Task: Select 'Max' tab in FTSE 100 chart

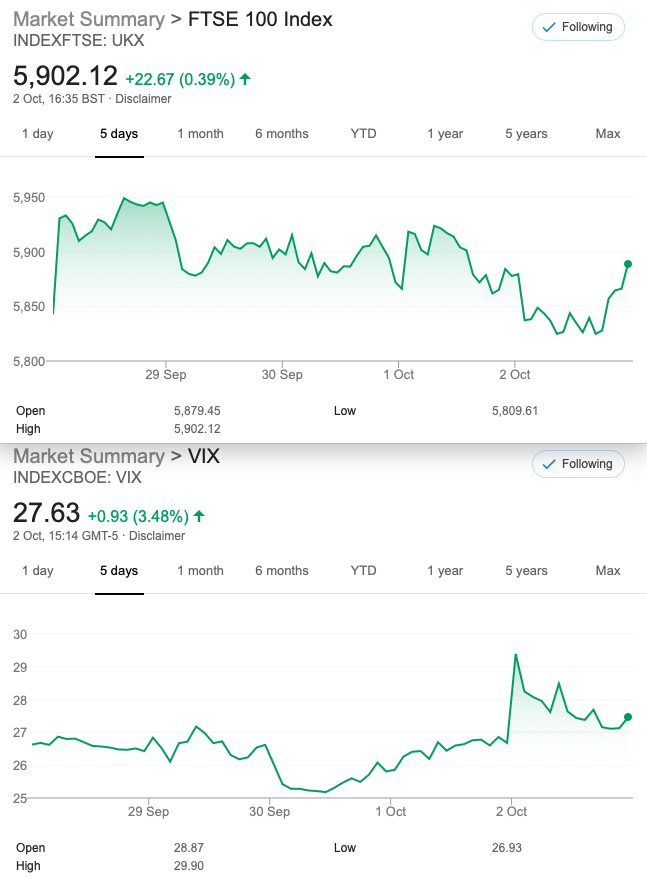Action: (608, 134)
